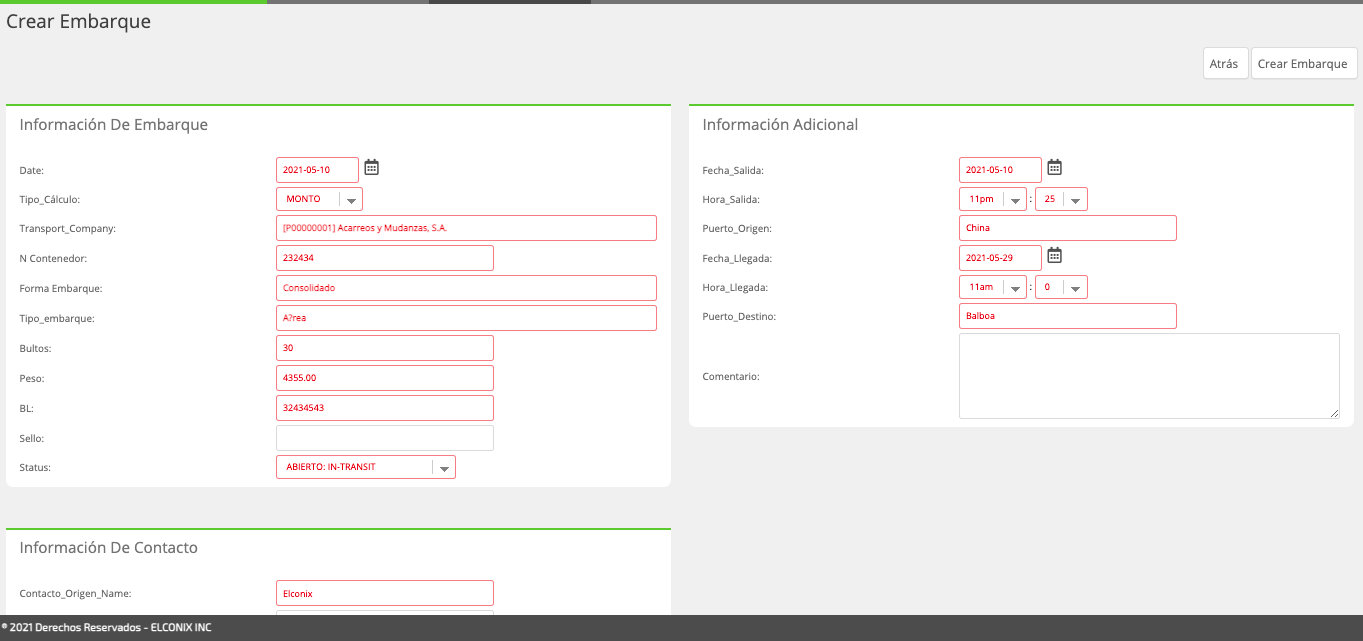
Task: Click the Forma Embarque field
Action: click(466, 288)
